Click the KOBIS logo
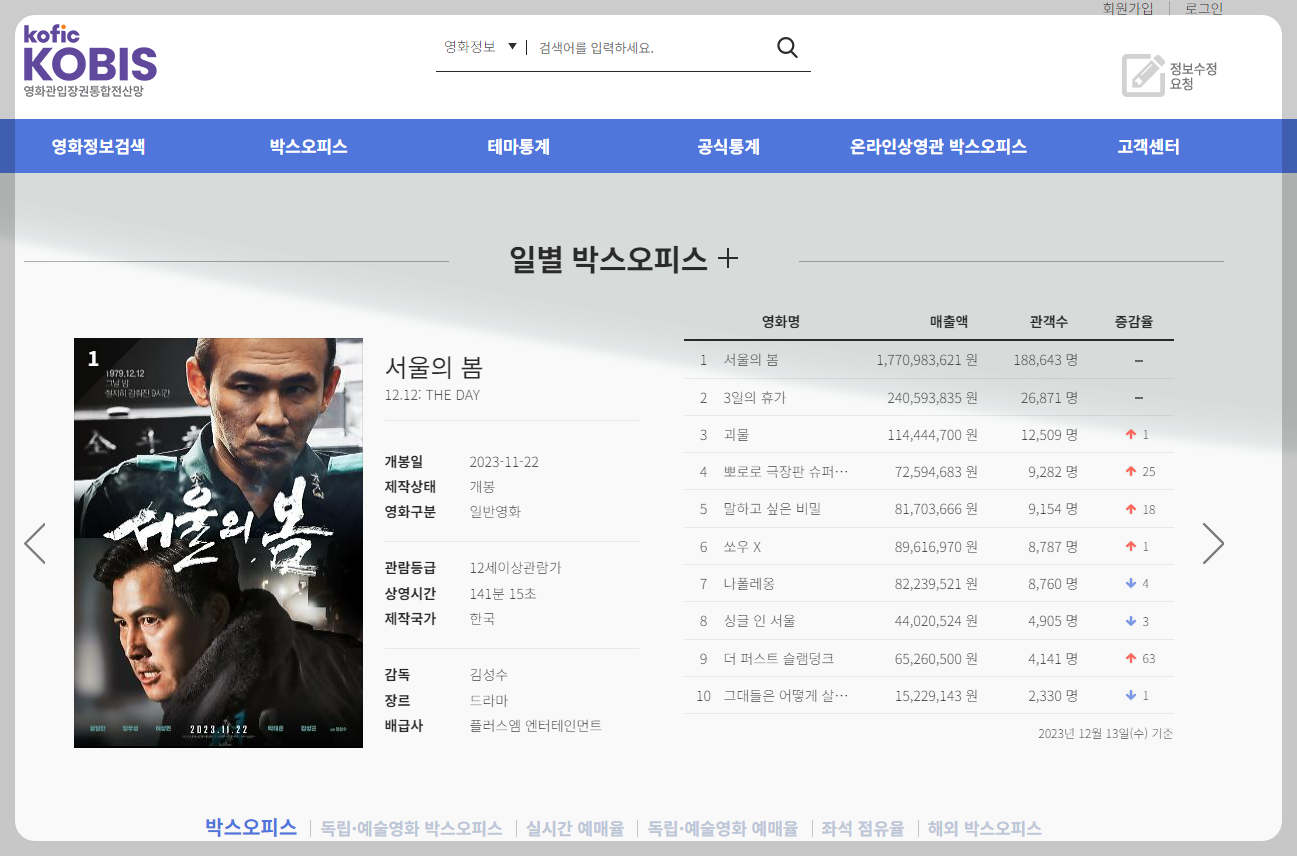1297x856 pixels. pyautogui.click(x=90, y=61)
